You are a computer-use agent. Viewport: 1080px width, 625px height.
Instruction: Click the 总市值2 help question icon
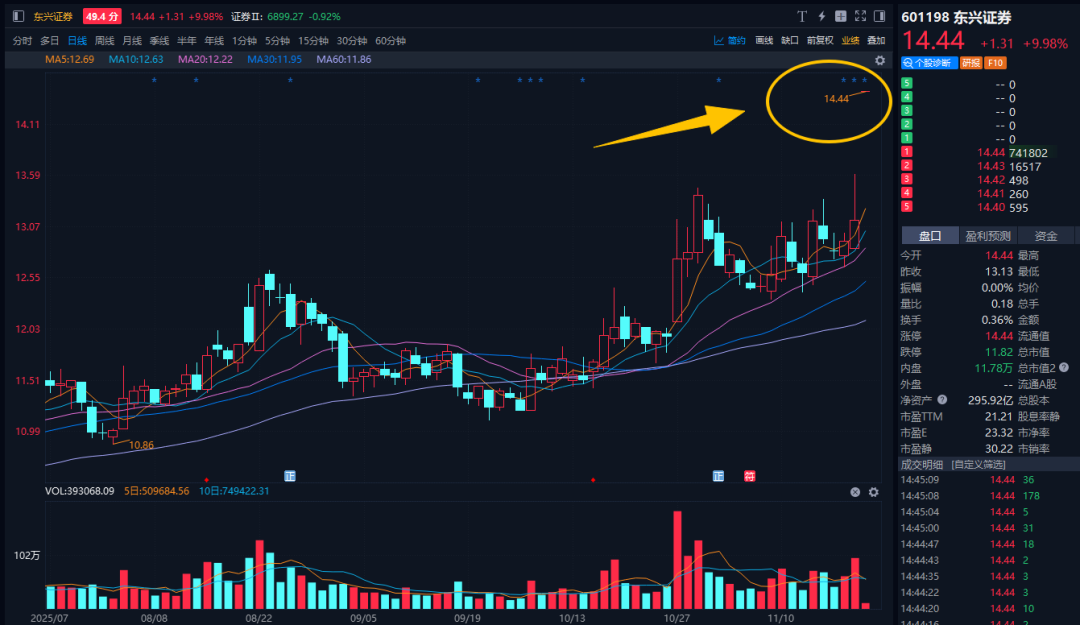[x=1063, y=367]
